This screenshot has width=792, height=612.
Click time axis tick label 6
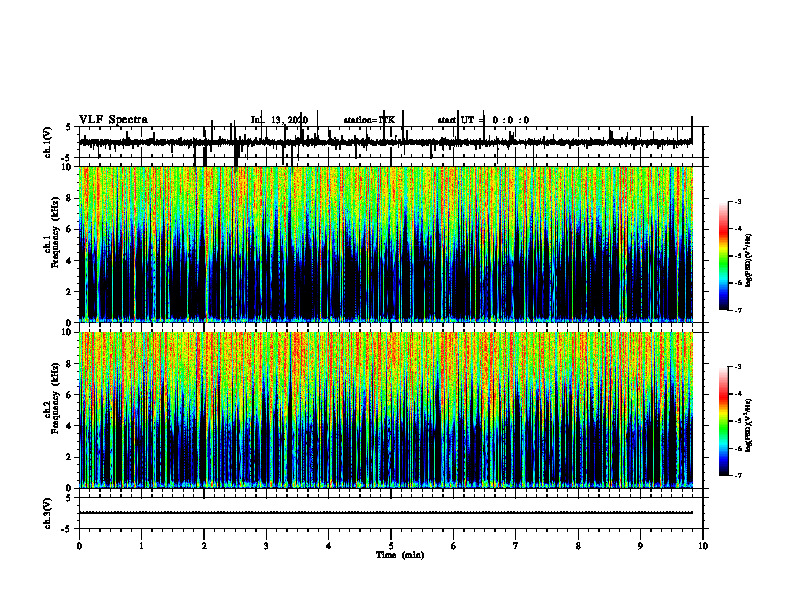(454, 546)
